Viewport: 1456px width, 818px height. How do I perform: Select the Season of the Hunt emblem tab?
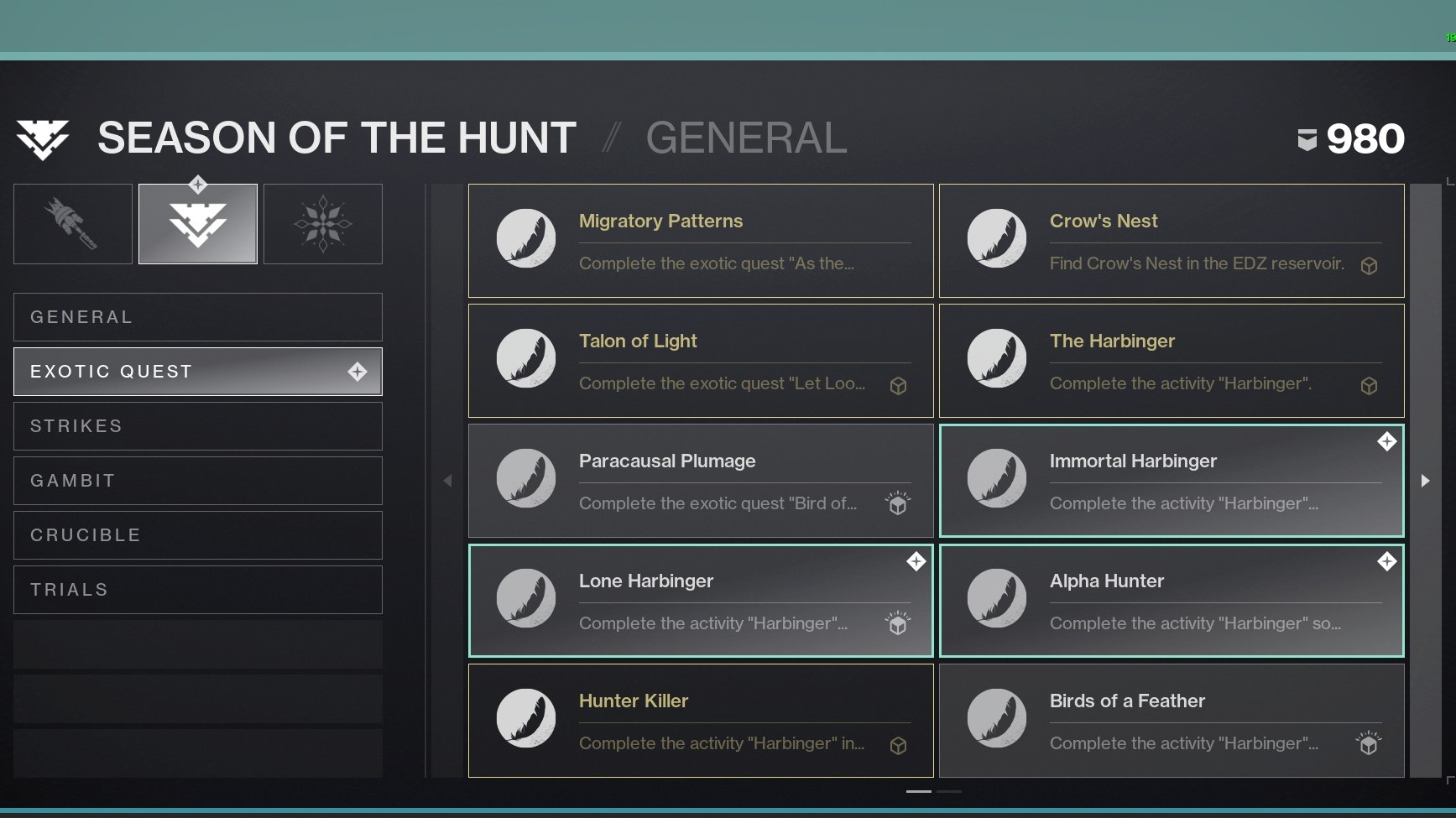click(x=198, y=224)
